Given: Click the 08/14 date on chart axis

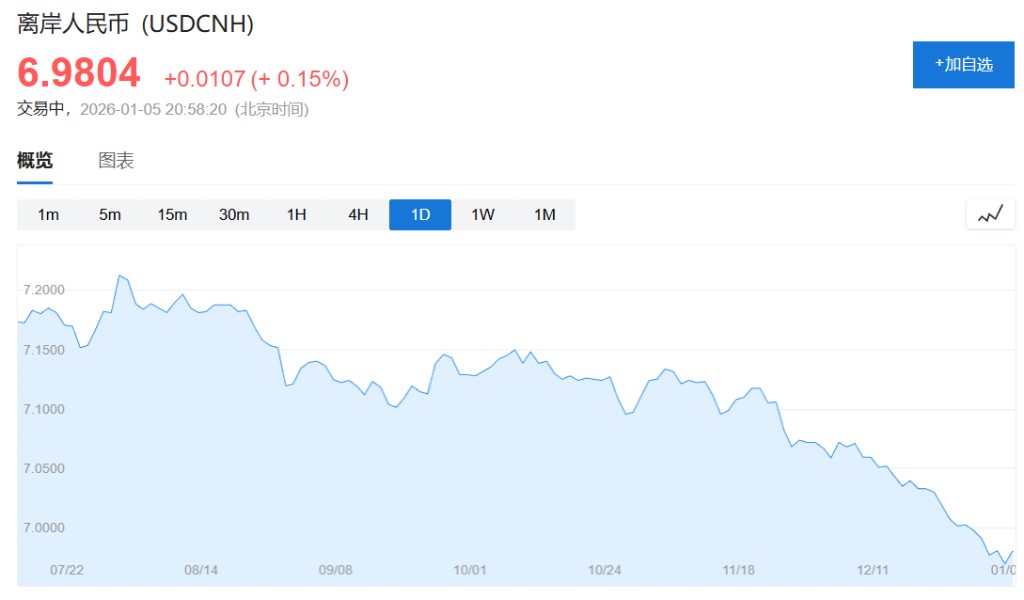Looking at the screenshot, I should [x=201, y=570].
